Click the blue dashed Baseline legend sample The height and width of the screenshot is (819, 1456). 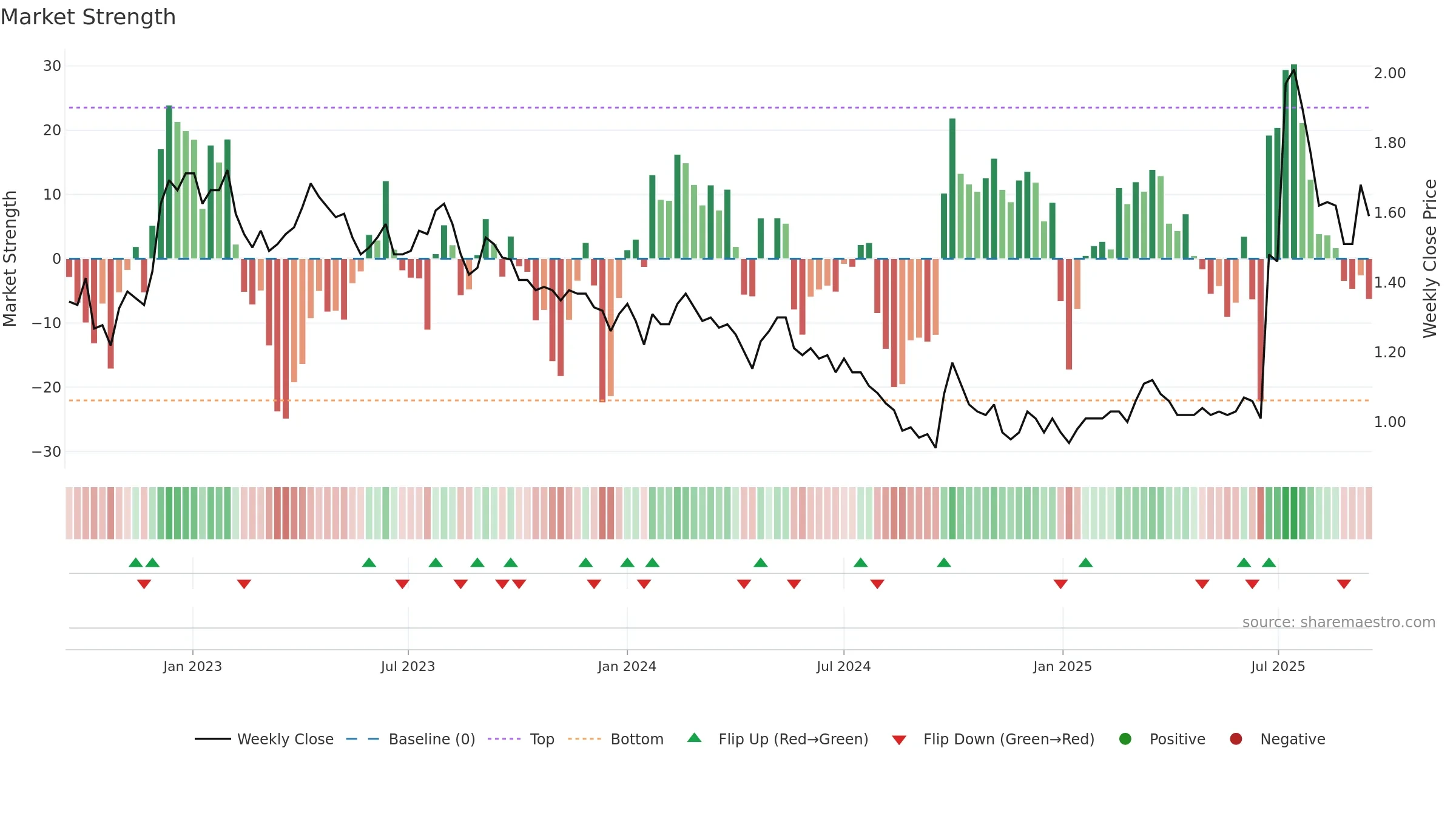(363, 739)
